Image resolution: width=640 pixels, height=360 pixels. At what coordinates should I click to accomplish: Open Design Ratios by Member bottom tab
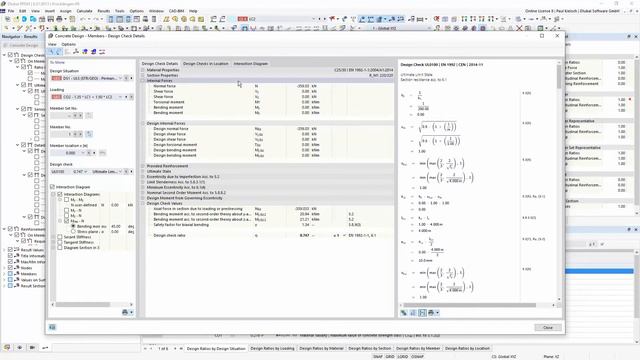point(418,348)
